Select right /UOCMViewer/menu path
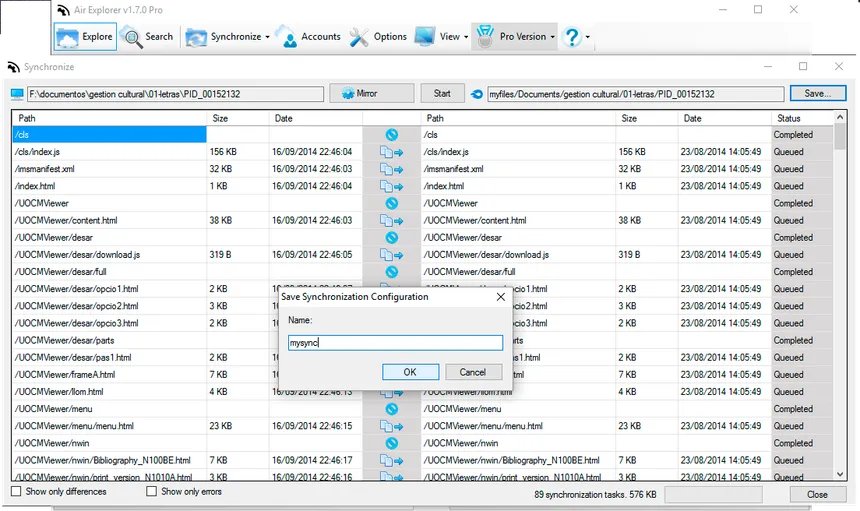The image size is (860, 511). (462, 409)
